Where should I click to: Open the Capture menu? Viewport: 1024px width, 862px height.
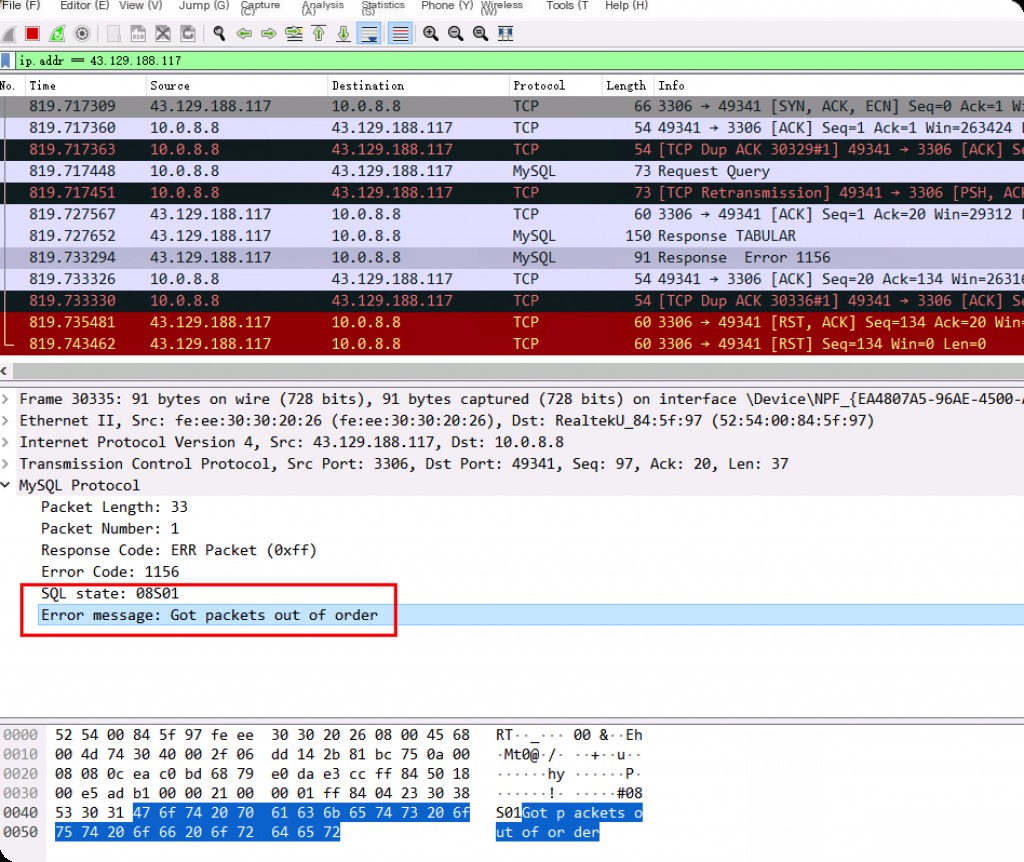point(260,7)
